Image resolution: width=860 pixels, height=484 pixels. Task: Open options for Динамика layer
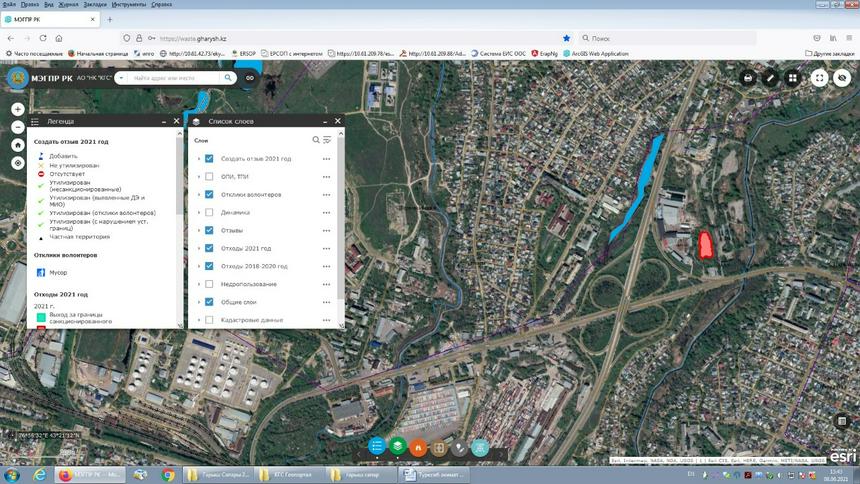click(x=326, y=212)
